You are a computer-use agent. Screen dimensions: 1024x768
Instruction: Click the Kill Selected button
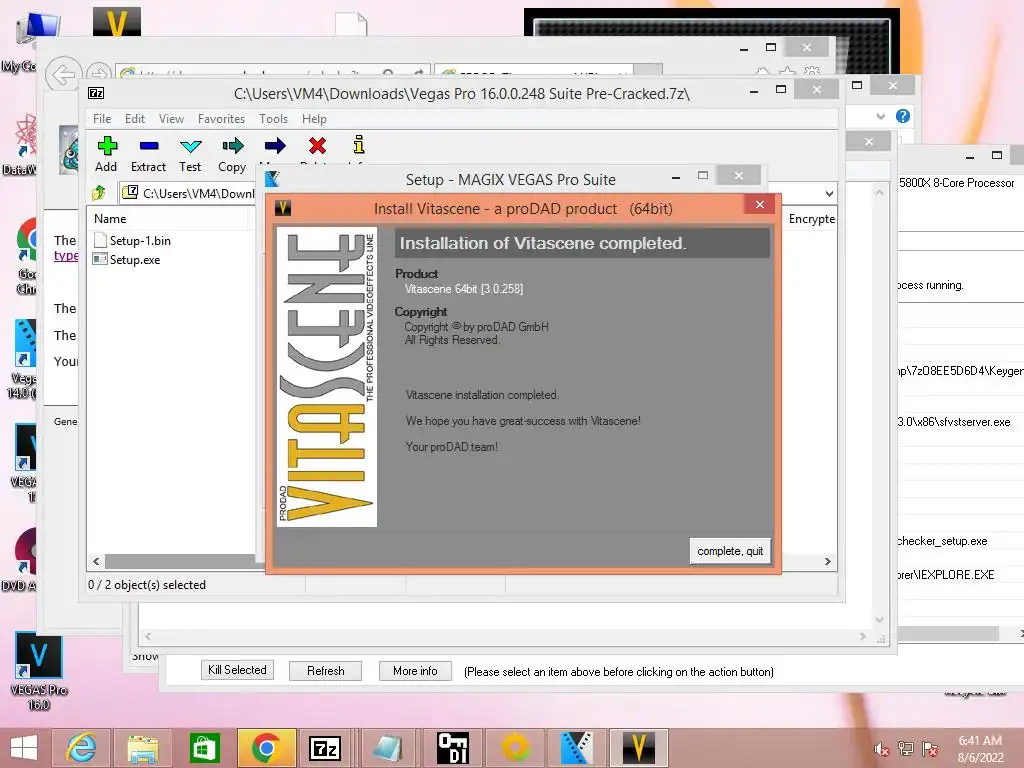click(237, 670)
